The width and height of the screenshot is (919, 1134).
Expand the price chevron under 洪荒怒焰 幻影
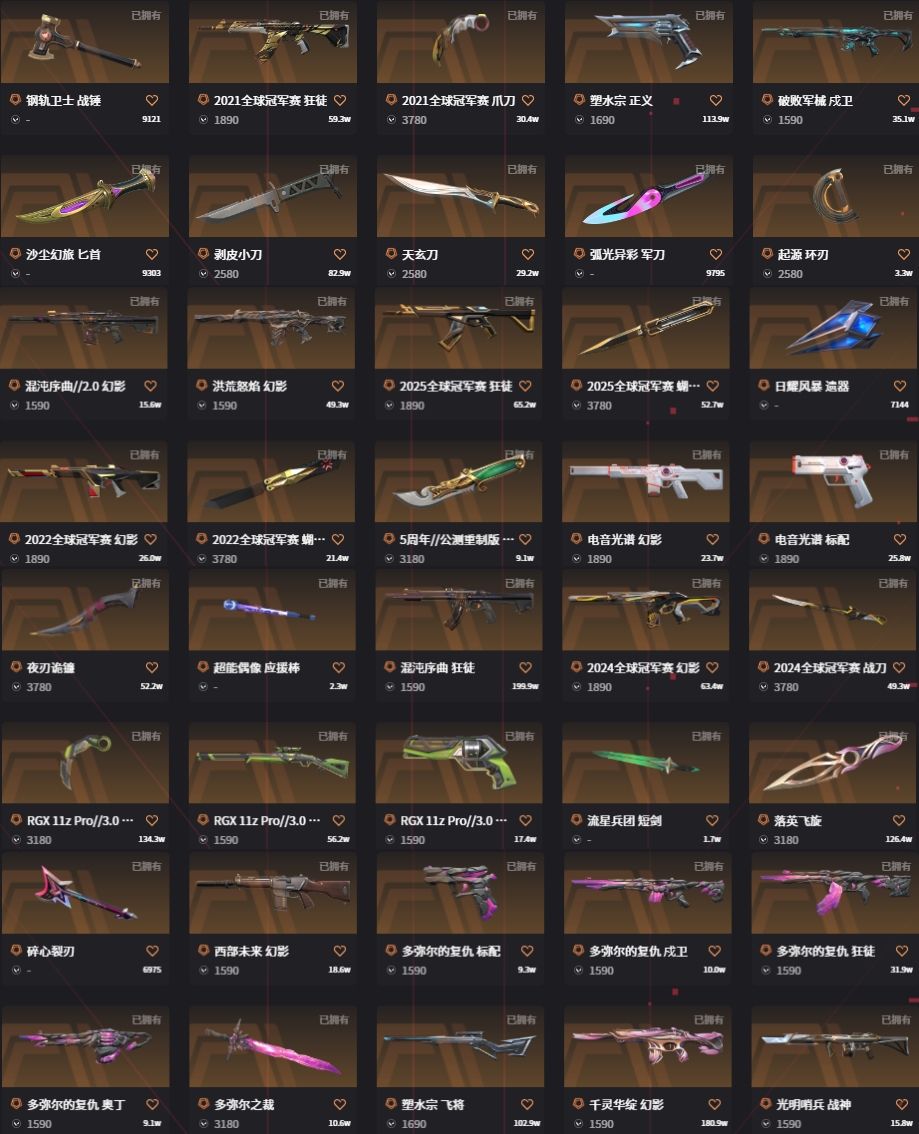202,405
